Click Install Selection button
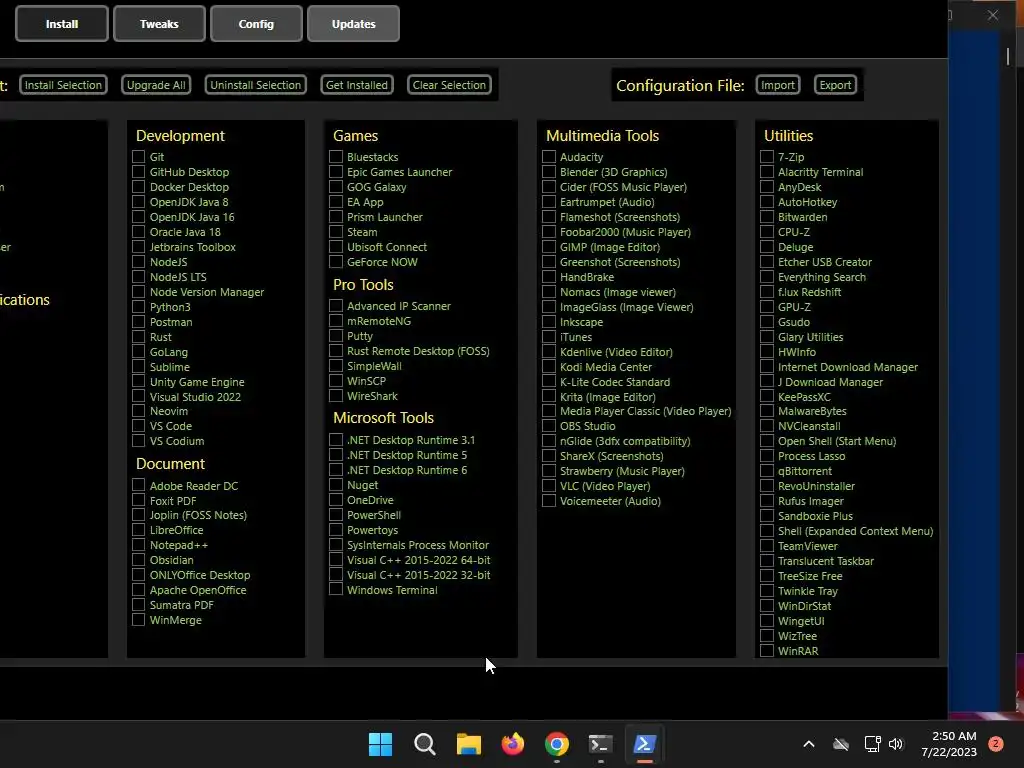The width and height of the screenshot is (1024, 768). tap(63, 85)
